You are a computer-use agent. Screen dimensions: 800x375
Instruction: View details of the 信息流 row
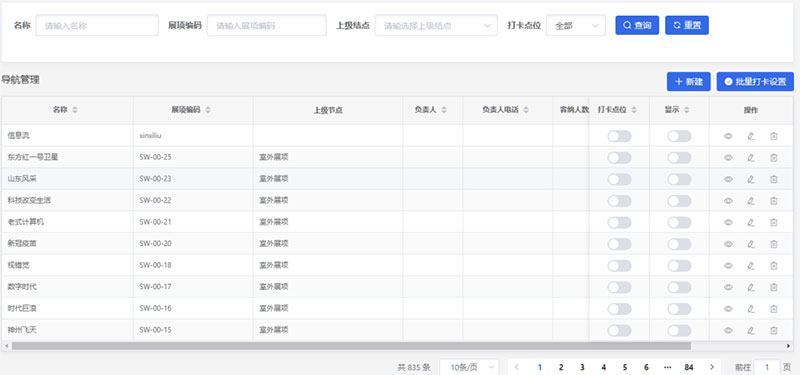(x=728, y=136)
